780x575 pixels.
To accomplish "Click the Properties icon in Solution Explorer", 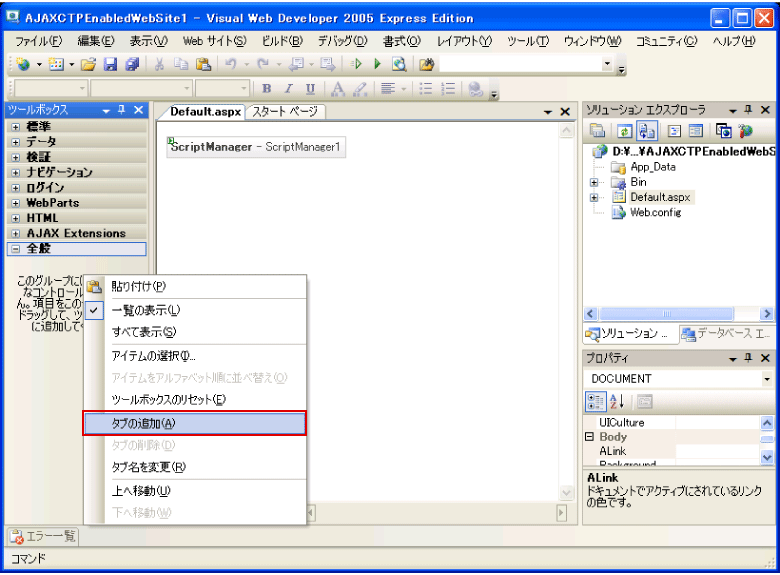I will [x=597, y=131].
